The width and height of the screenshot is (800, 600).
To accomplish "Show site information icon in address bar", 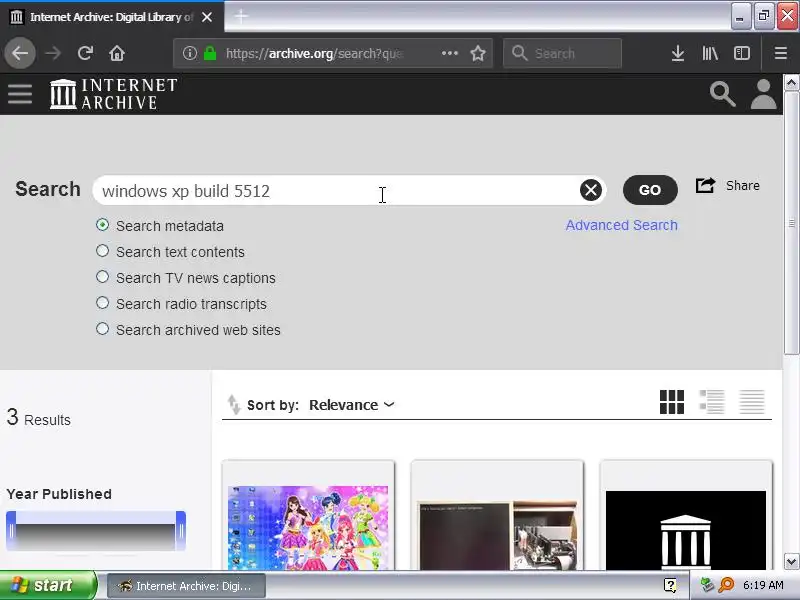I will pyautogui.click(x=190, y=53).
